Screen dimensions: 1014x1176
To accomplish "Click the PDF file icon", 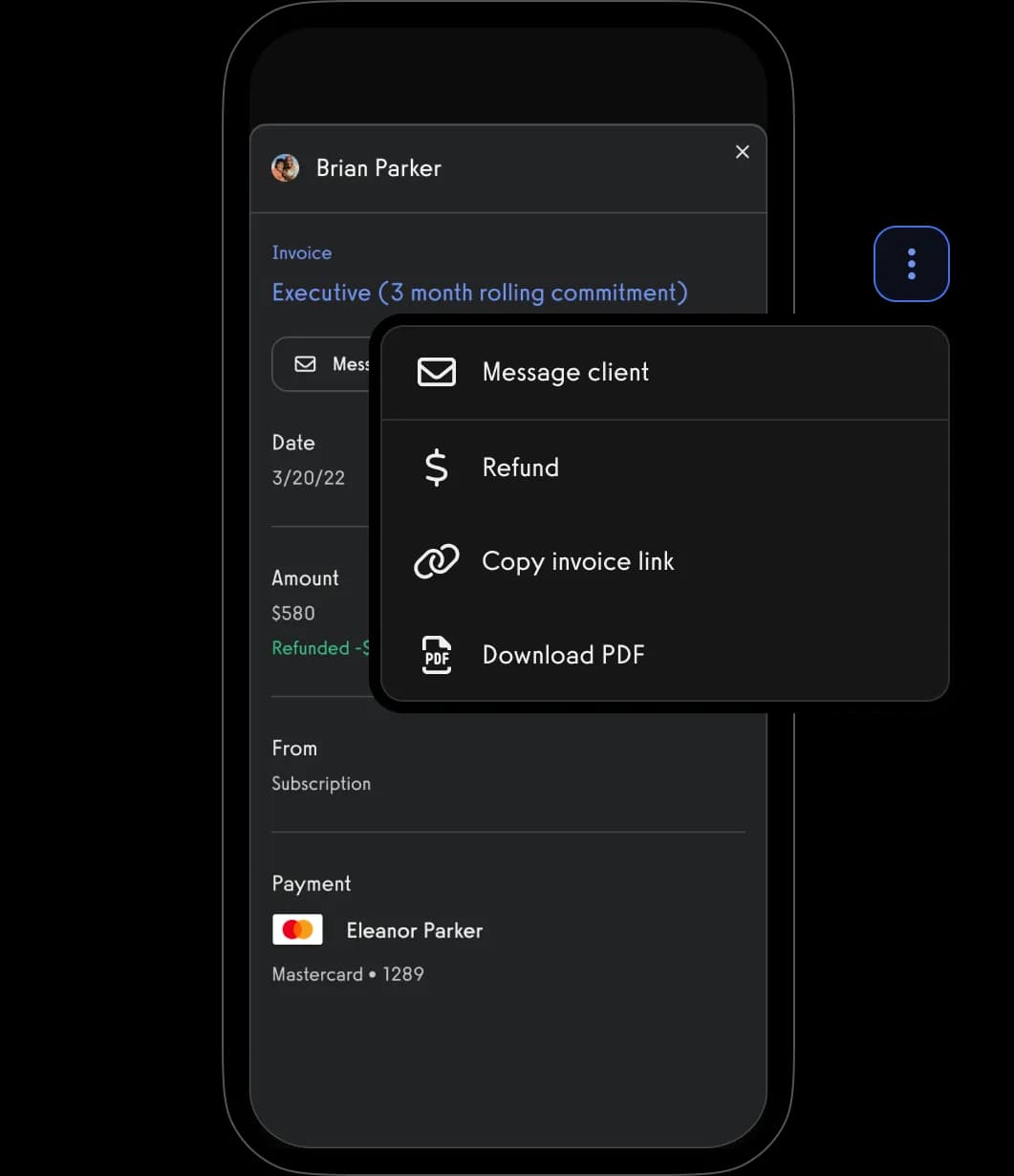I will (437, 655).
